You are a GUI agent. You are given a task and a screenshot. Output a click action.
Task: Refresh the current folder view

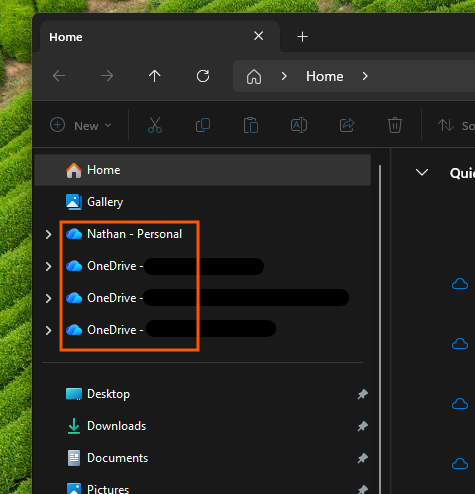point(203,76)
